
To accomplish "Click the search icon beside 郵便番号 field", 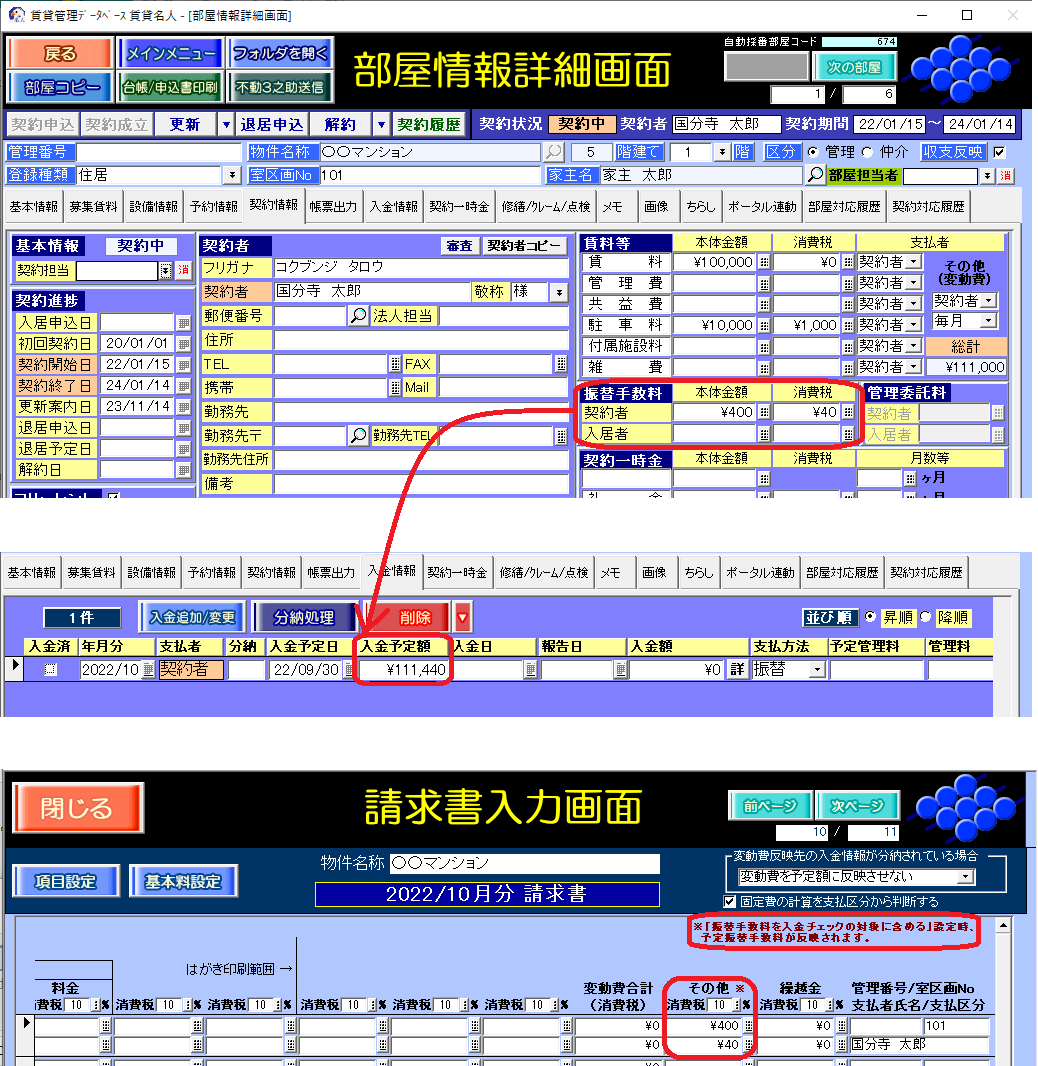I will pos(358,316).
